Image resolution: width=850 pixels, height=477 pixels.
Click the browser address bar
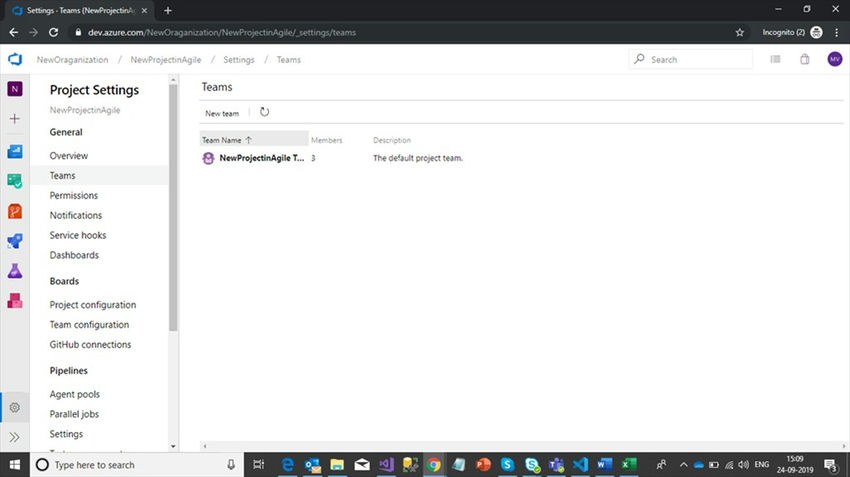tap(401, 33)
